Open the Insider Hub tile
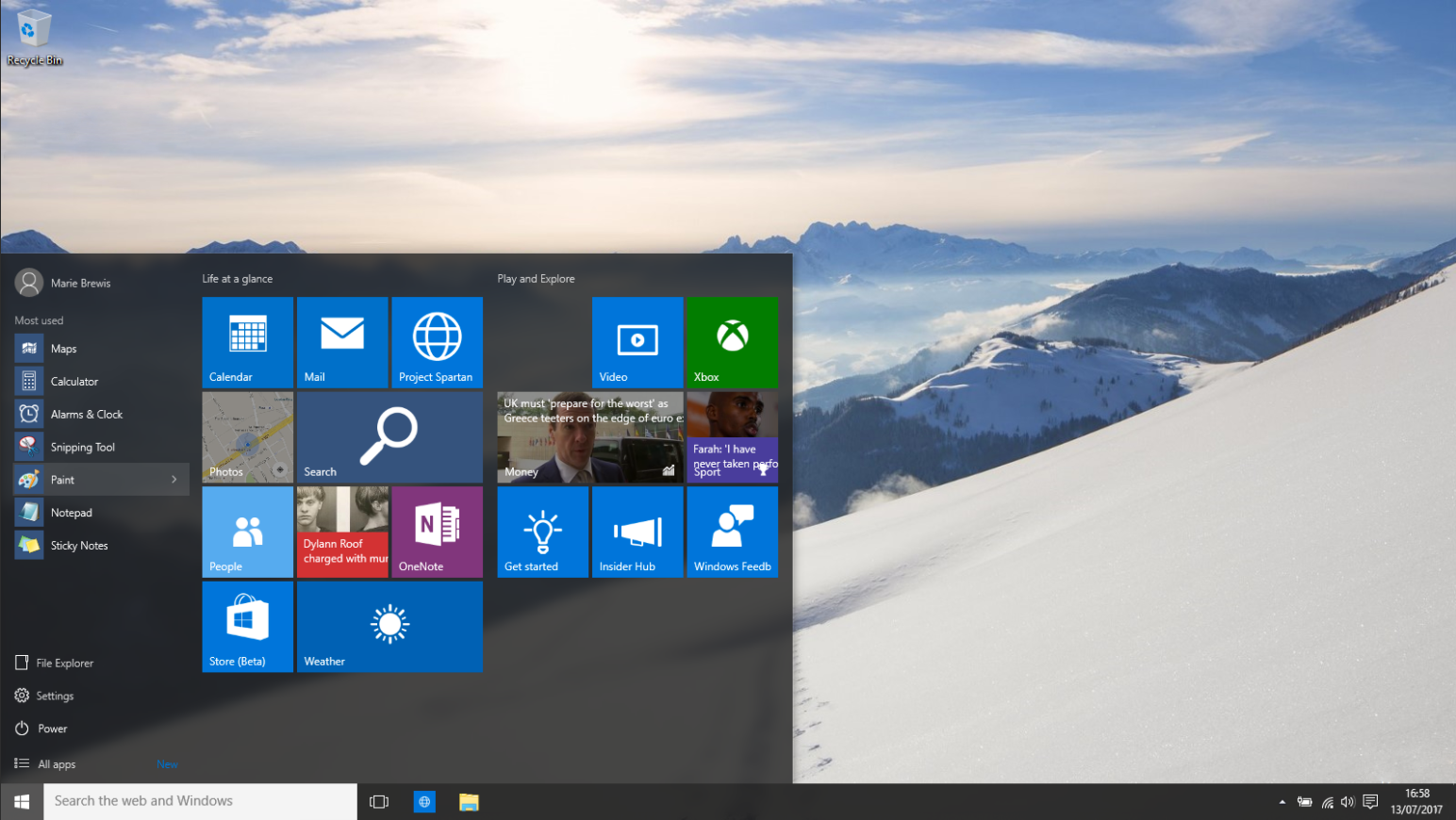Screen dimensions: 1456x820 click(637, 532)
